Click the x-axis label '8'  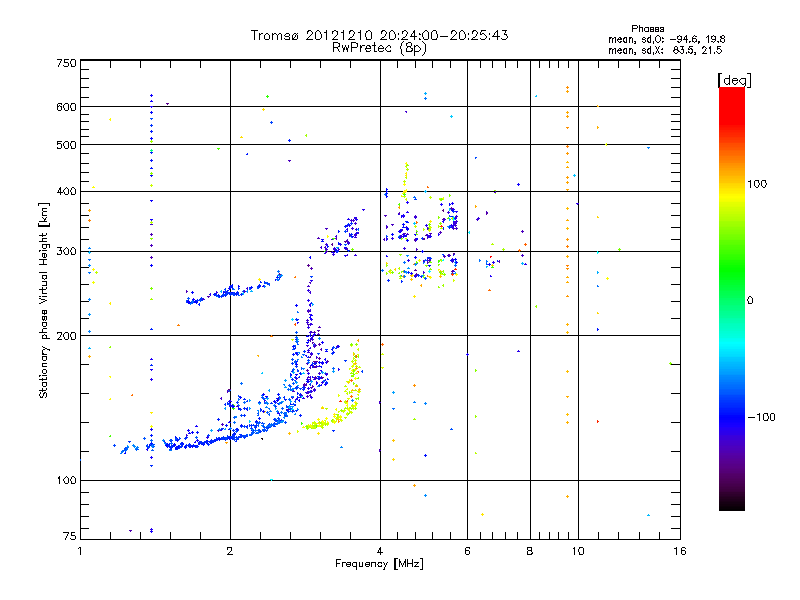530,551
